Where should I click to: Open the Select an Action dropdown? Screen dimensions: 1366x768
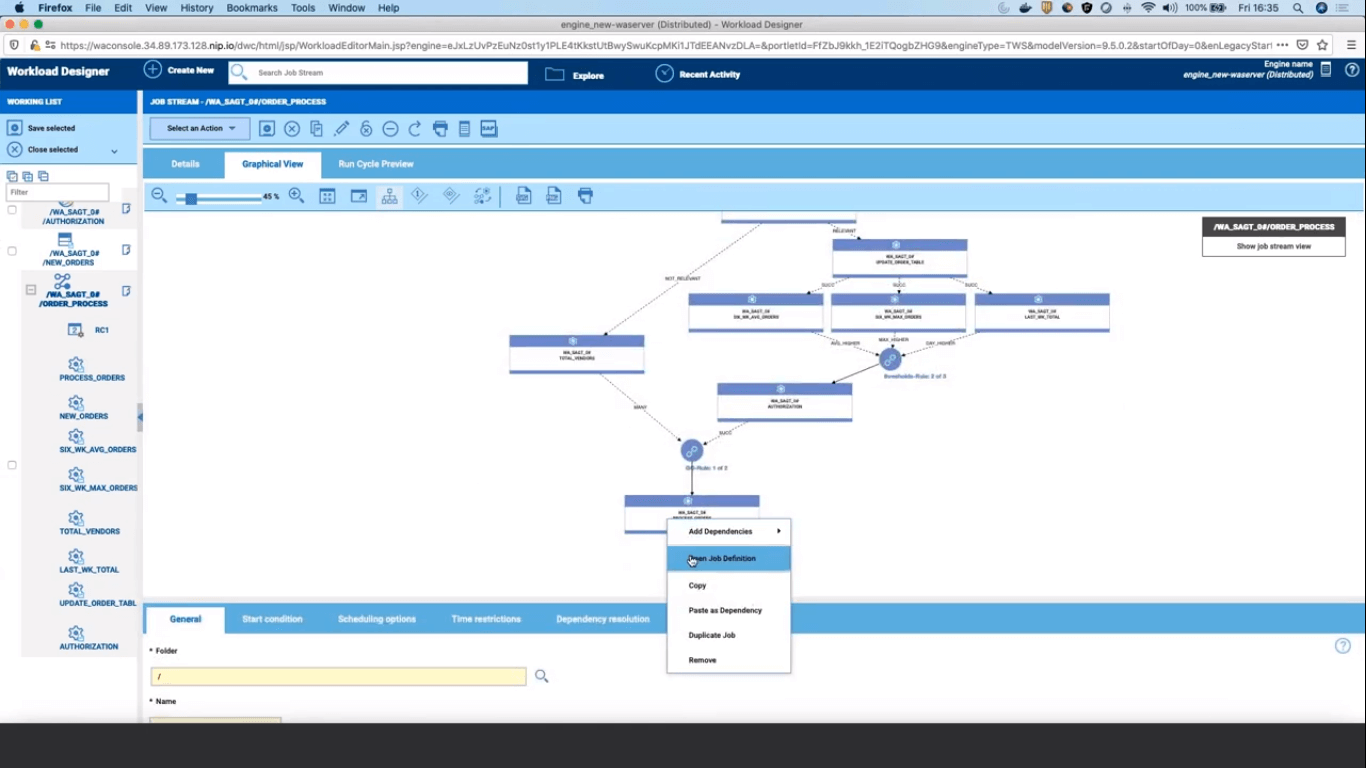click(199, 128)
